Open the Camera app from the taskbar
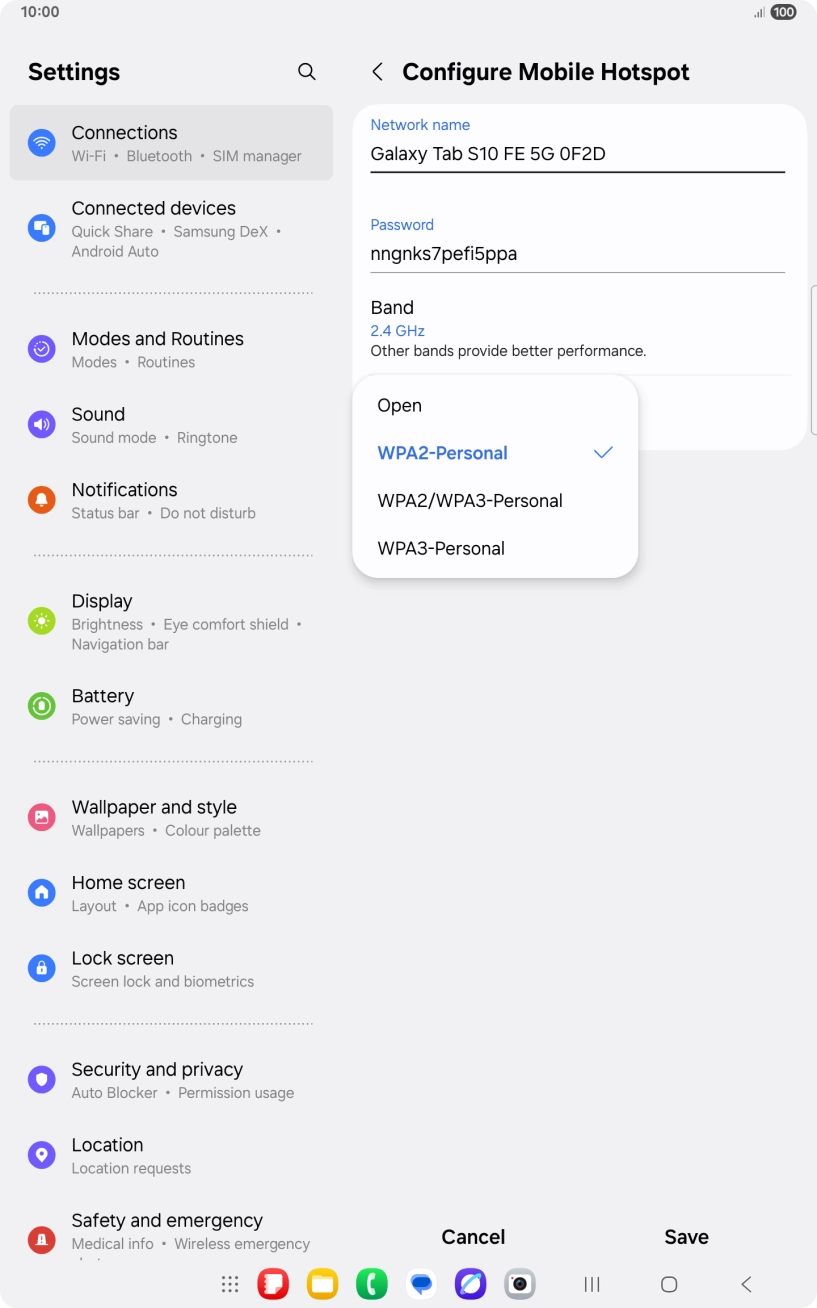The image size is (817, 1308). click(519, 1283)
